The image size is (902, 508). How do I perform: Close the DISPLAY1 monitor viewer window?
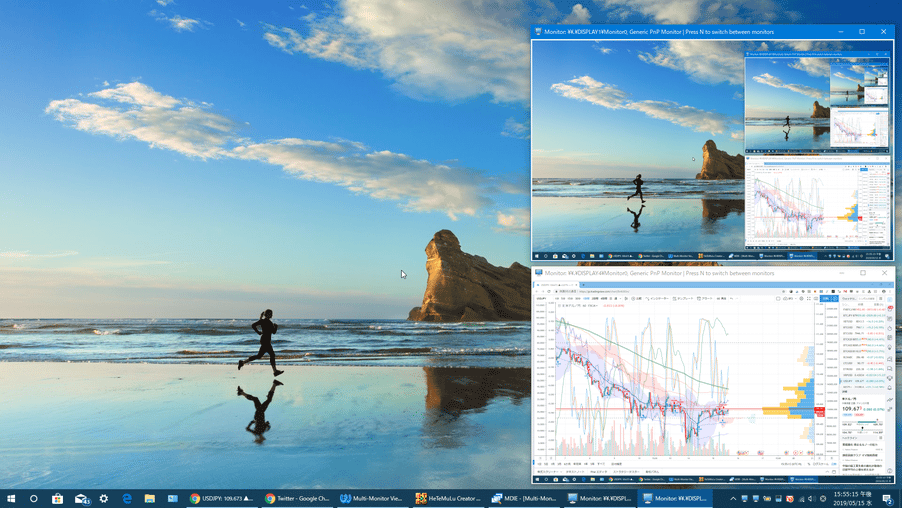click(x=884, y=32)
